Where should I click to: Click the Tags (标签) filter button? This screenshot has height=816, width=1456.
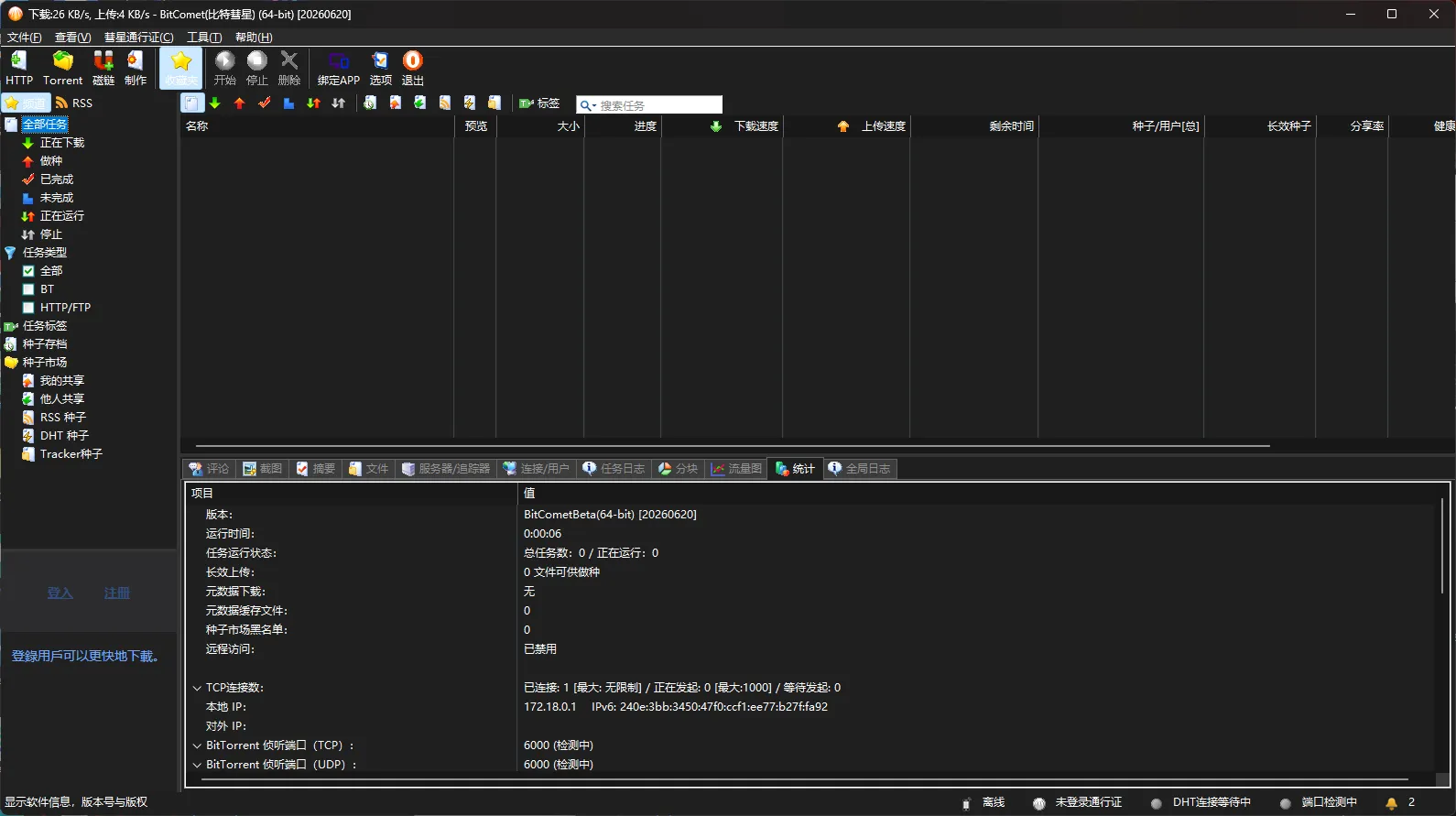click(x=539, y=103)
